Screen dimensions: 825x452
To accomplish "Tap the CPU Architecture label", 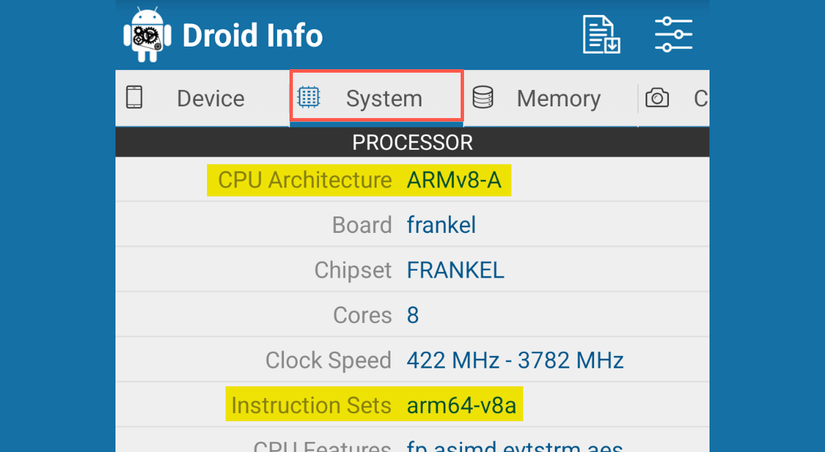I will [x=304, y=180].
